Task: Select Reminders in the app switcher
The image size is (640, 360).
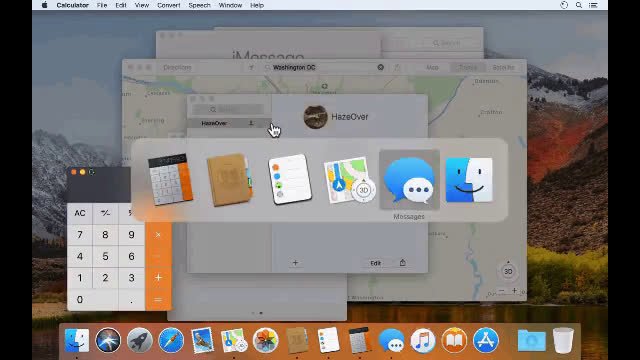Action: point(290,180)
